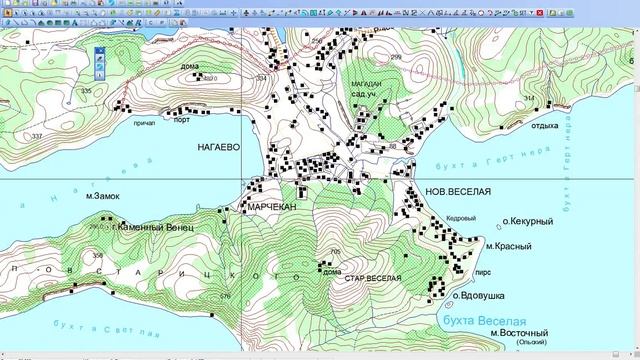Choose the yellow pencil edit icon
This screenshot has height=360, width=640.
tap(157, 13)
